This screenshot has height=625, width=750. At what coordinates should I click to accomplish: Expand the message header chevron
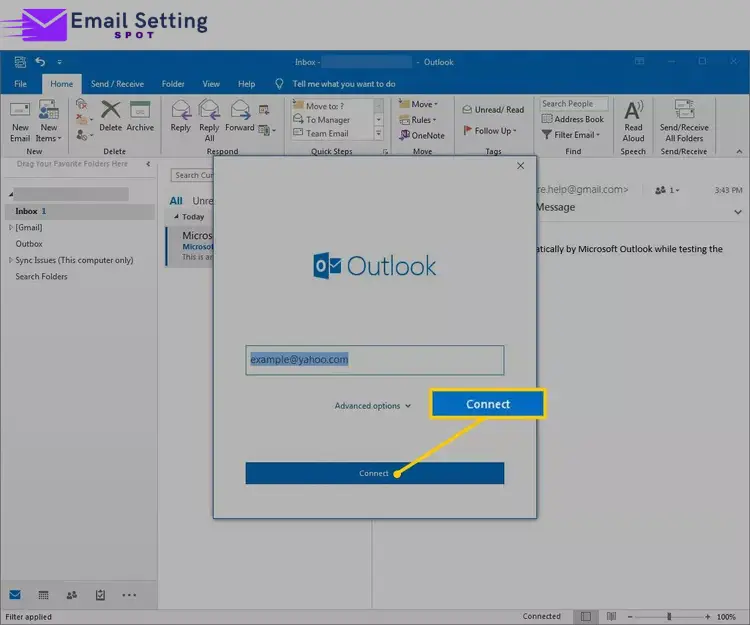click(x=738, y=211)
